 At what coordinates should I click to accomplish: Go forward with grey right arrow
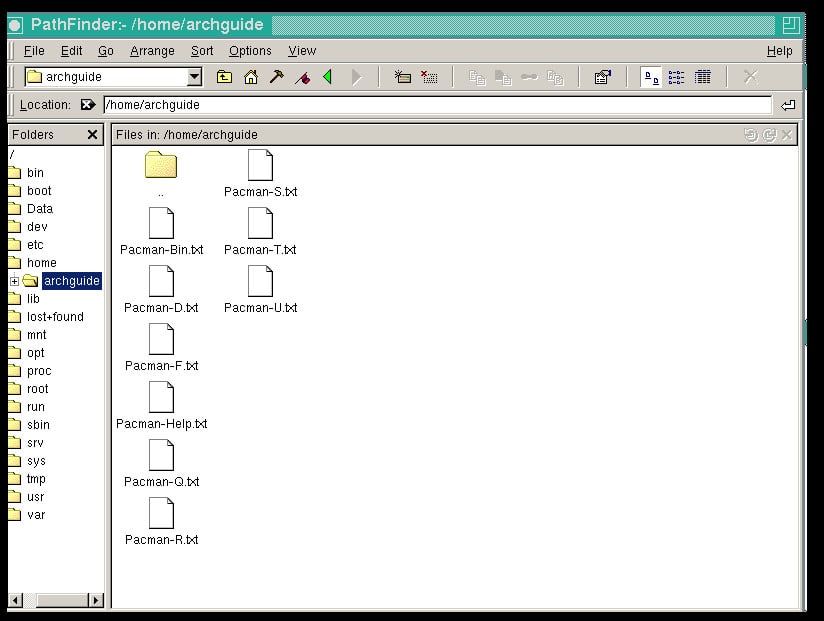[356, 77]
